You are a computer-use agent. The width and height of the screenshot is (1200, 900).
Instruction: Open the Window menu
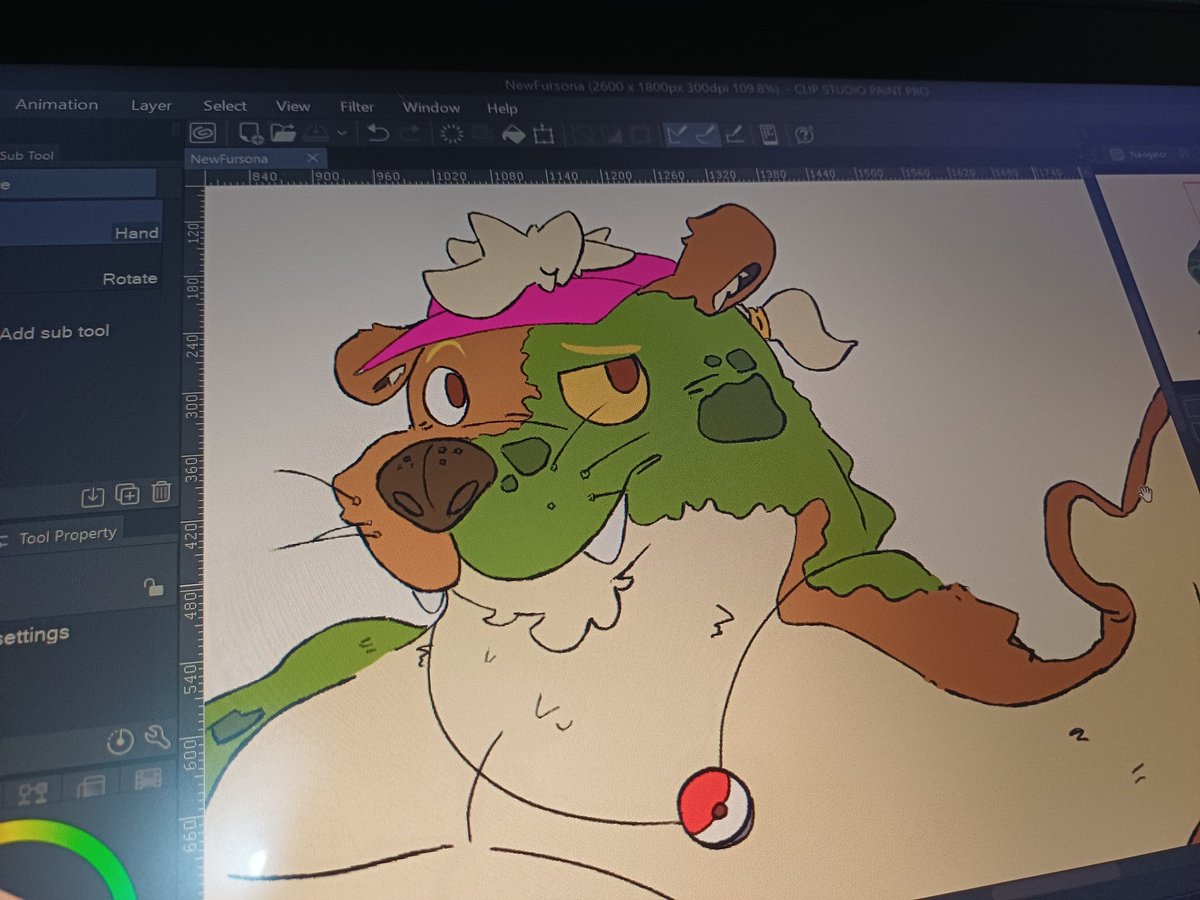(431, 107)
